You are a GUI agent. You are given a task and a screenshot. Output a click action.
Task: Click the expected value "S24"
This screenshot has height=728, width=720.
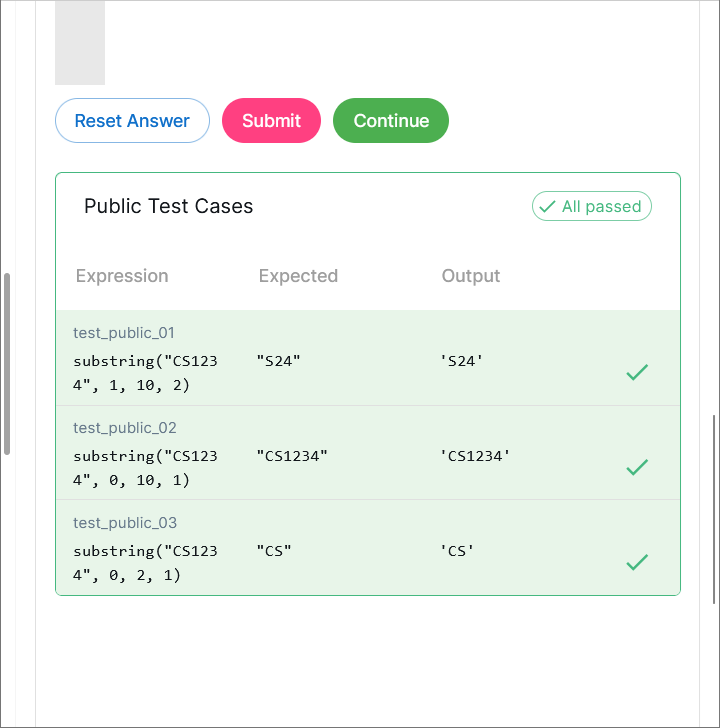click(279, 361)
